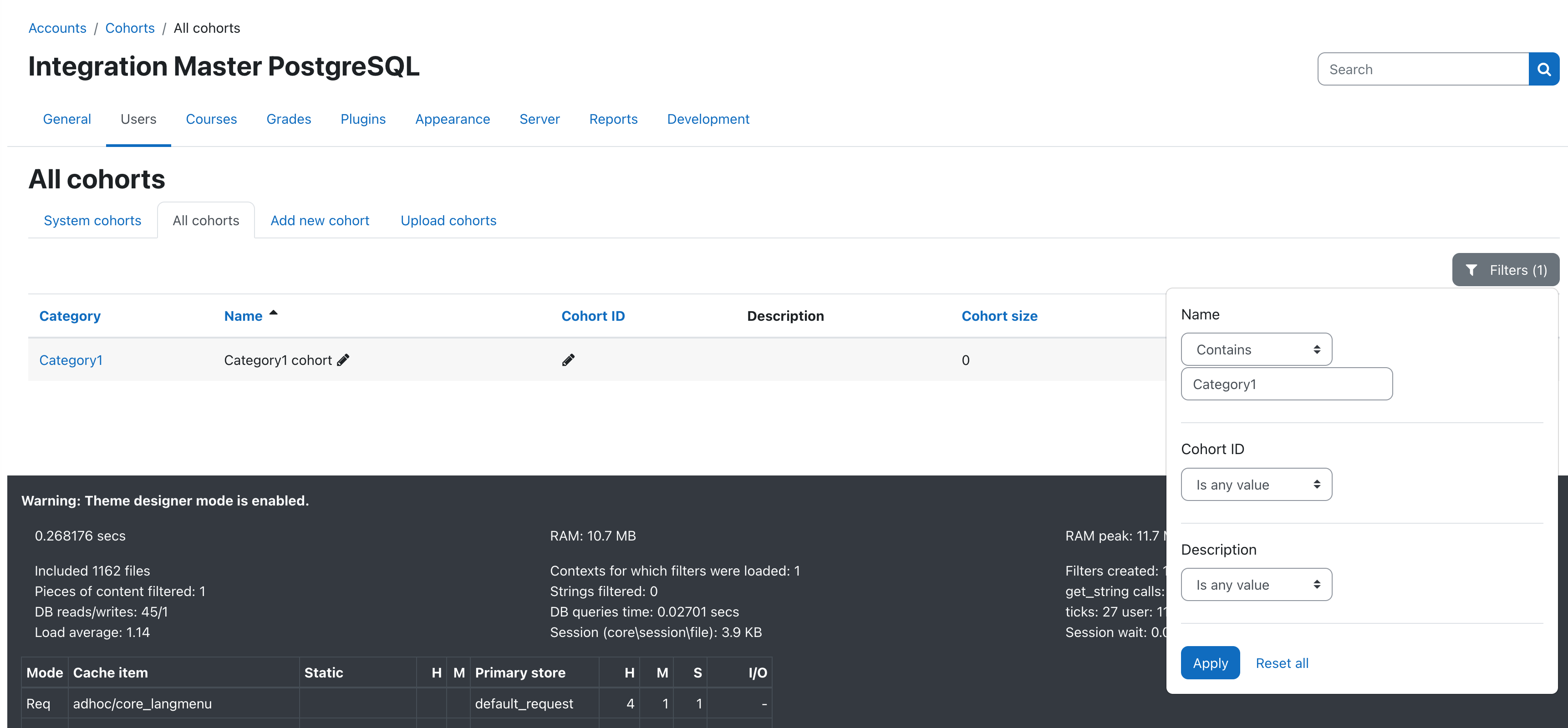Click the Description column header
The height and width of the screenshot is (728, 1568).
[785, 316]
